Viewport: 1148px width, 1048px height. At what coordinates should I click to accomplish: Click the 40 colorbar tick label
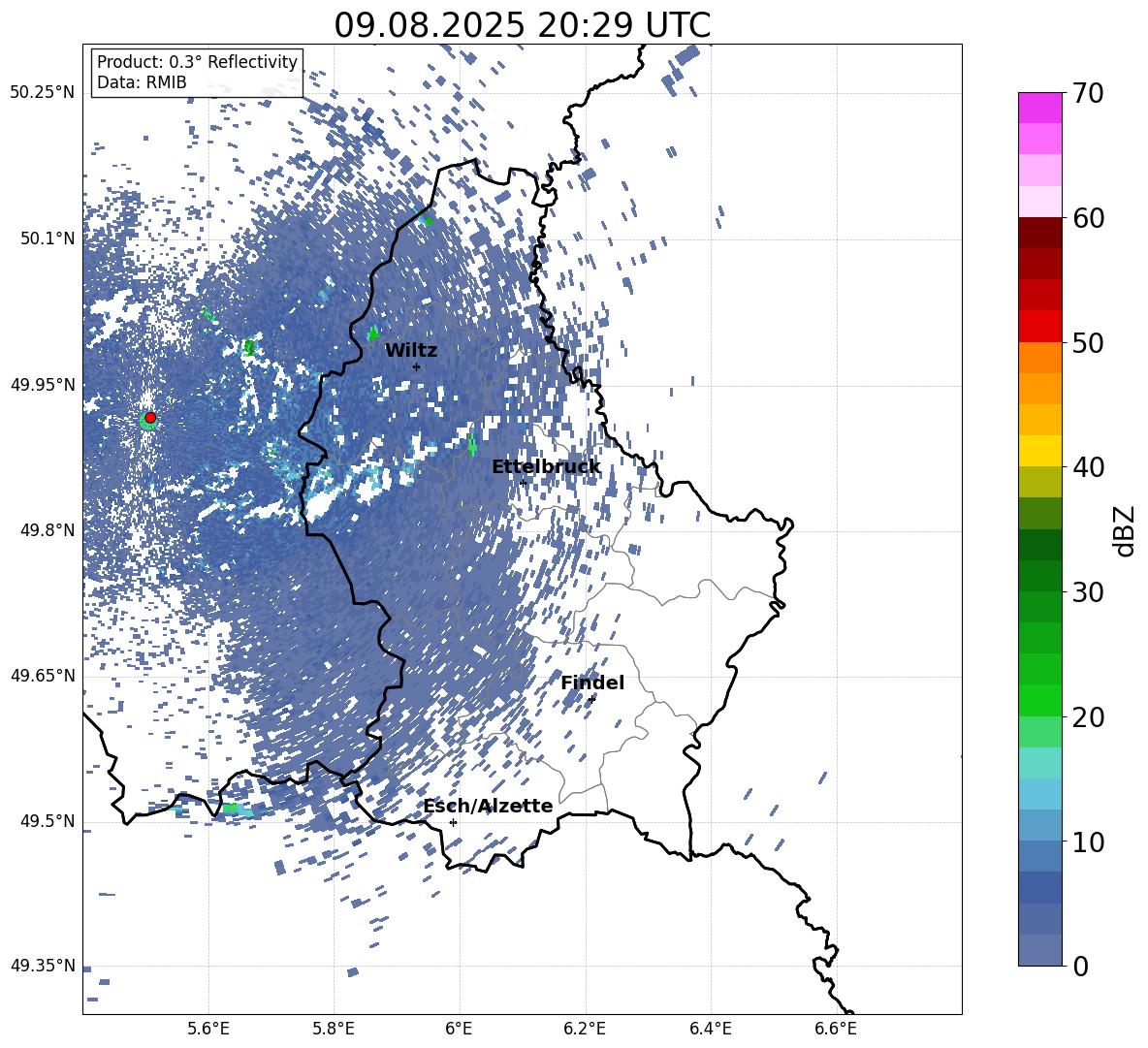coord(1089,467)
